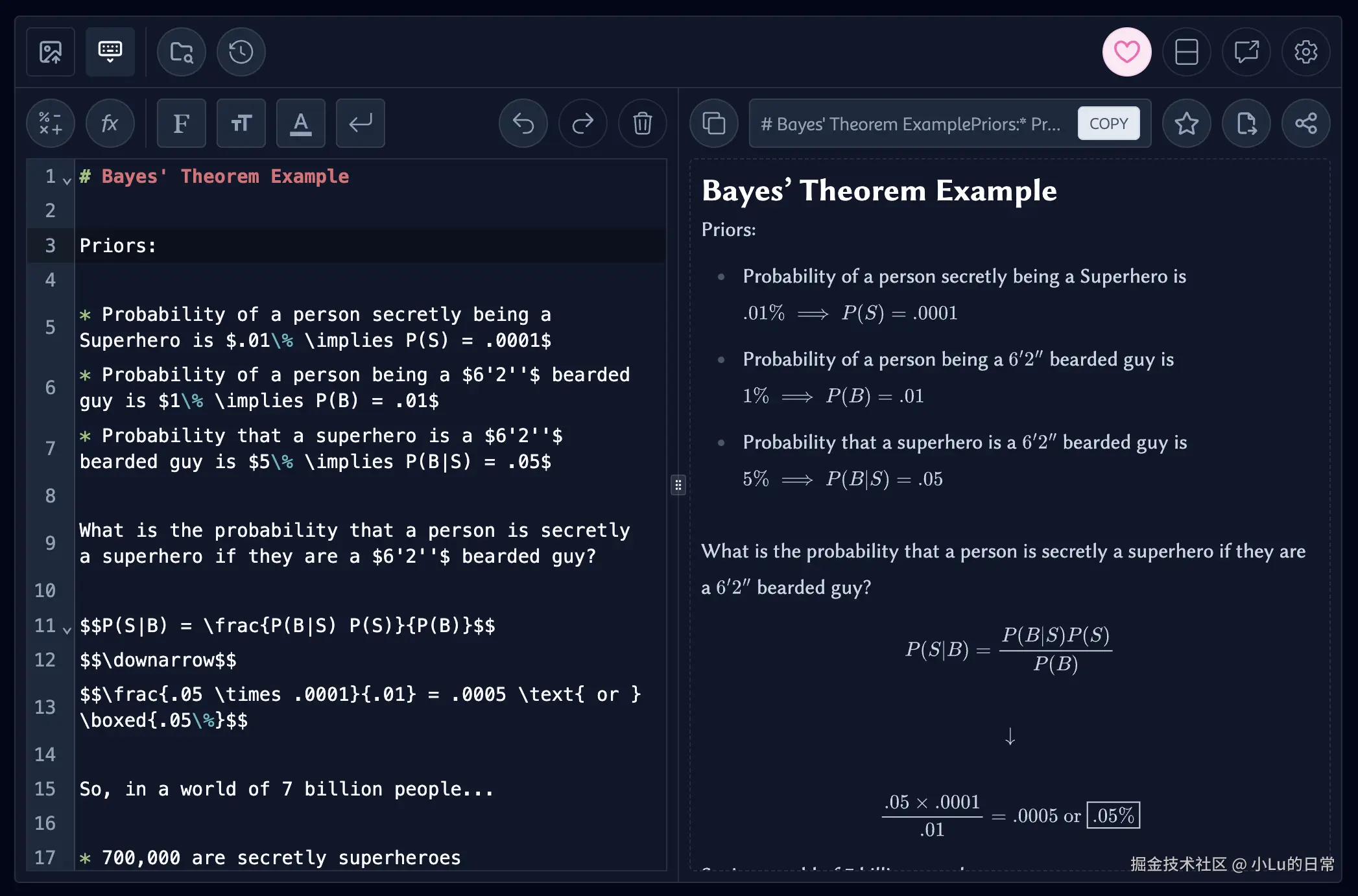Click the image upload icon
Viewport: 1358px width, 896px height.
pyautogui.click(x=51, y=52)
